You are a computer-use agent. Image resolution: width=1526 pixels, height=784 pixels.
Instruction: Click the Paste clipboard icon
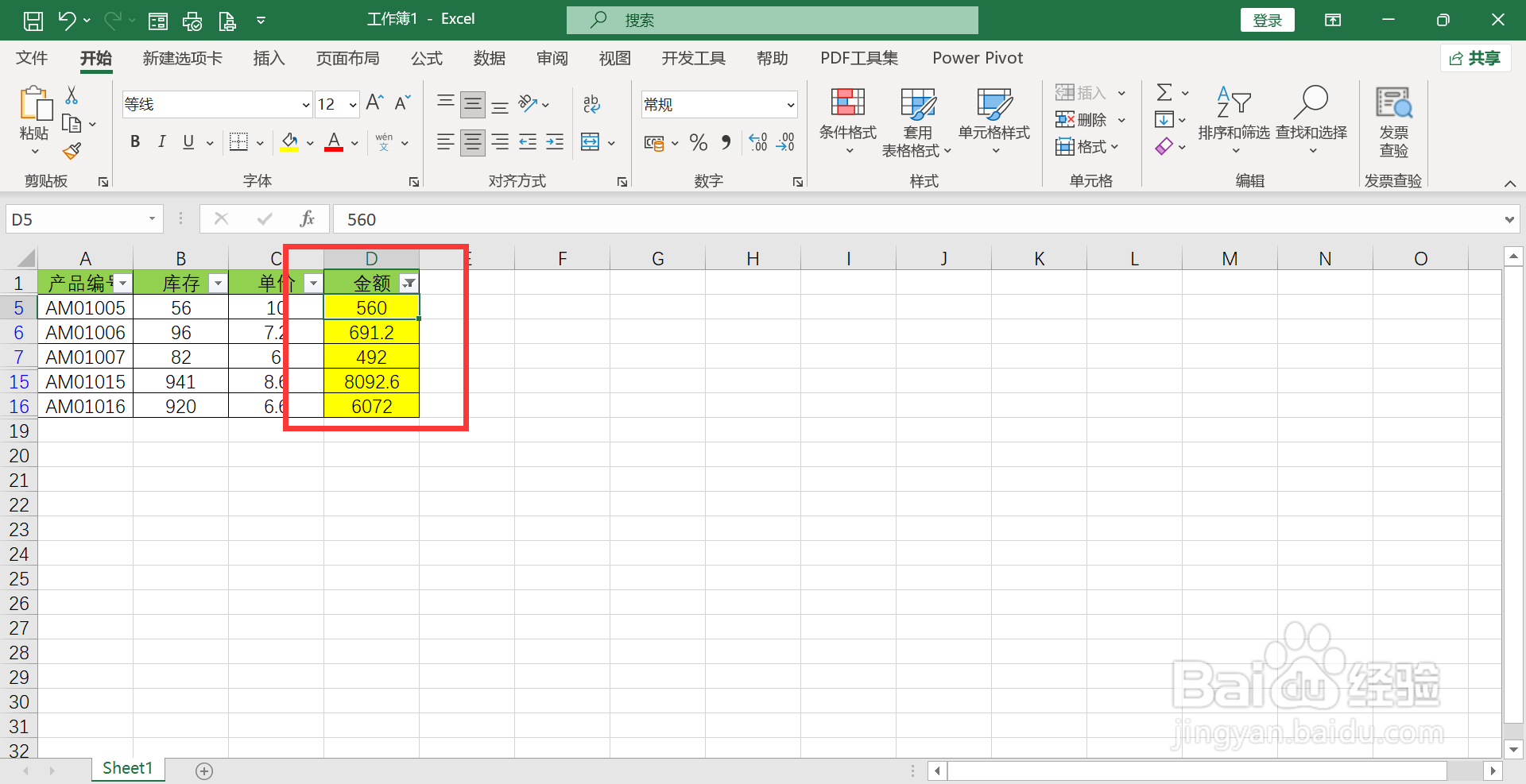pos(35,105)
